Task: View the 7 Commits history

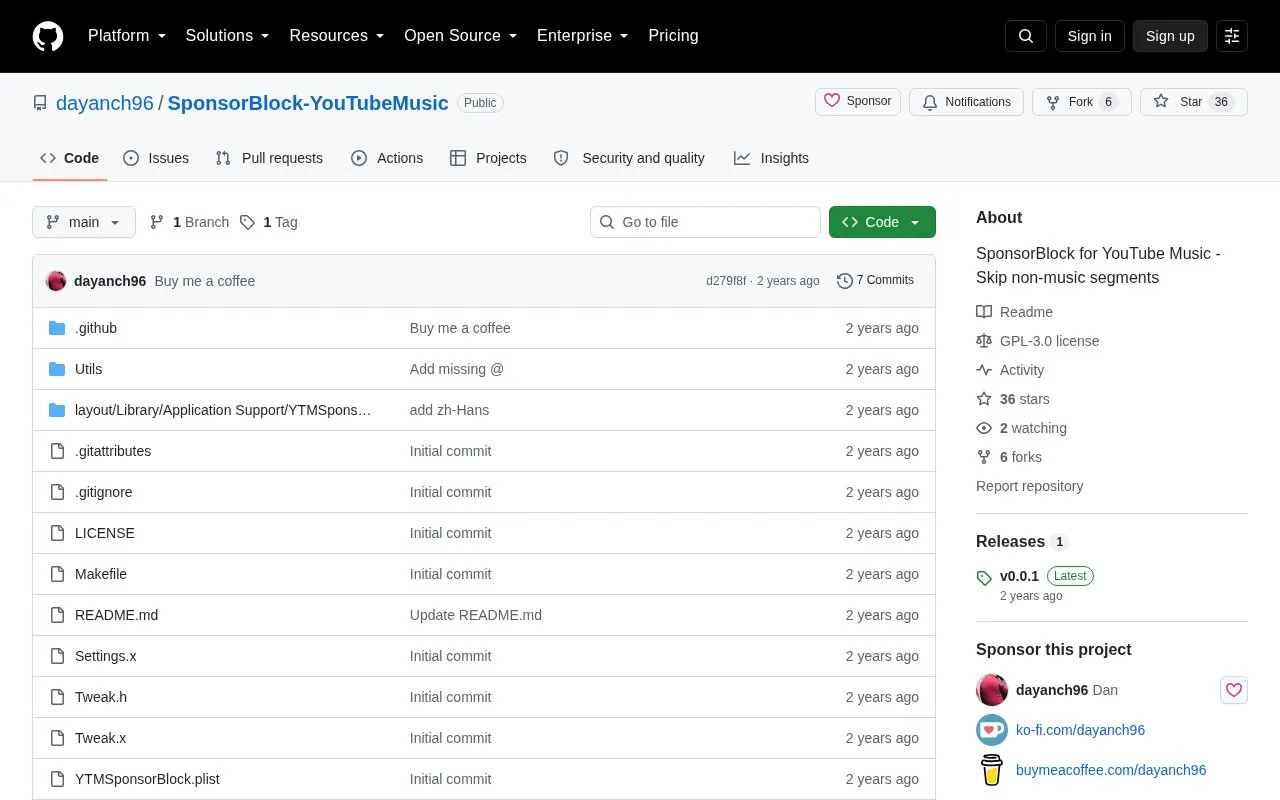Action: (x=875, y=281)
